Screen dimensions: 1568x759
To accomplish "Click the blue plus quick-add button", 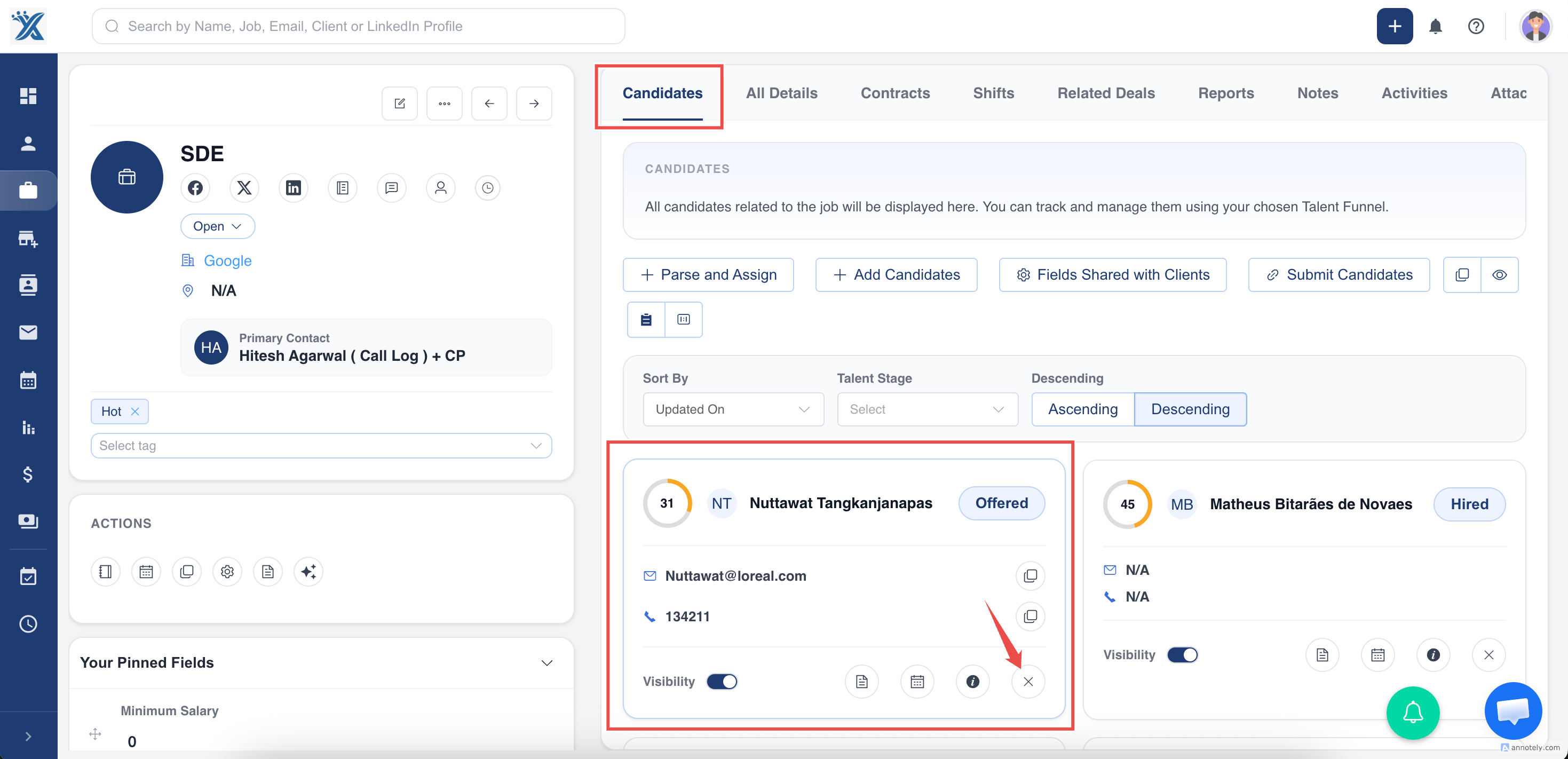I will pos(1395,26).
